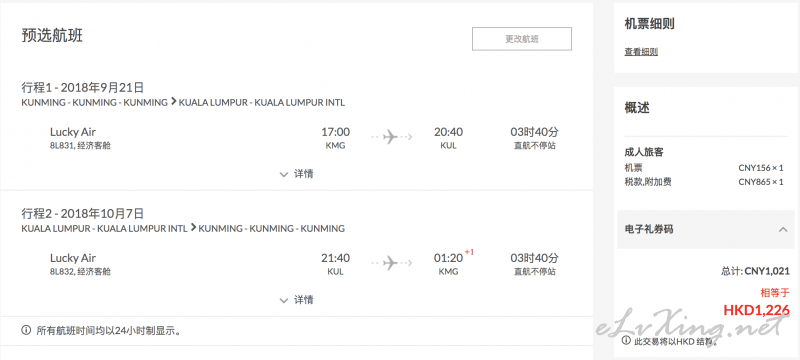Click the red +1 day indicator
The width and height of the screenshot is (800, 360).
tap(469, 252)
